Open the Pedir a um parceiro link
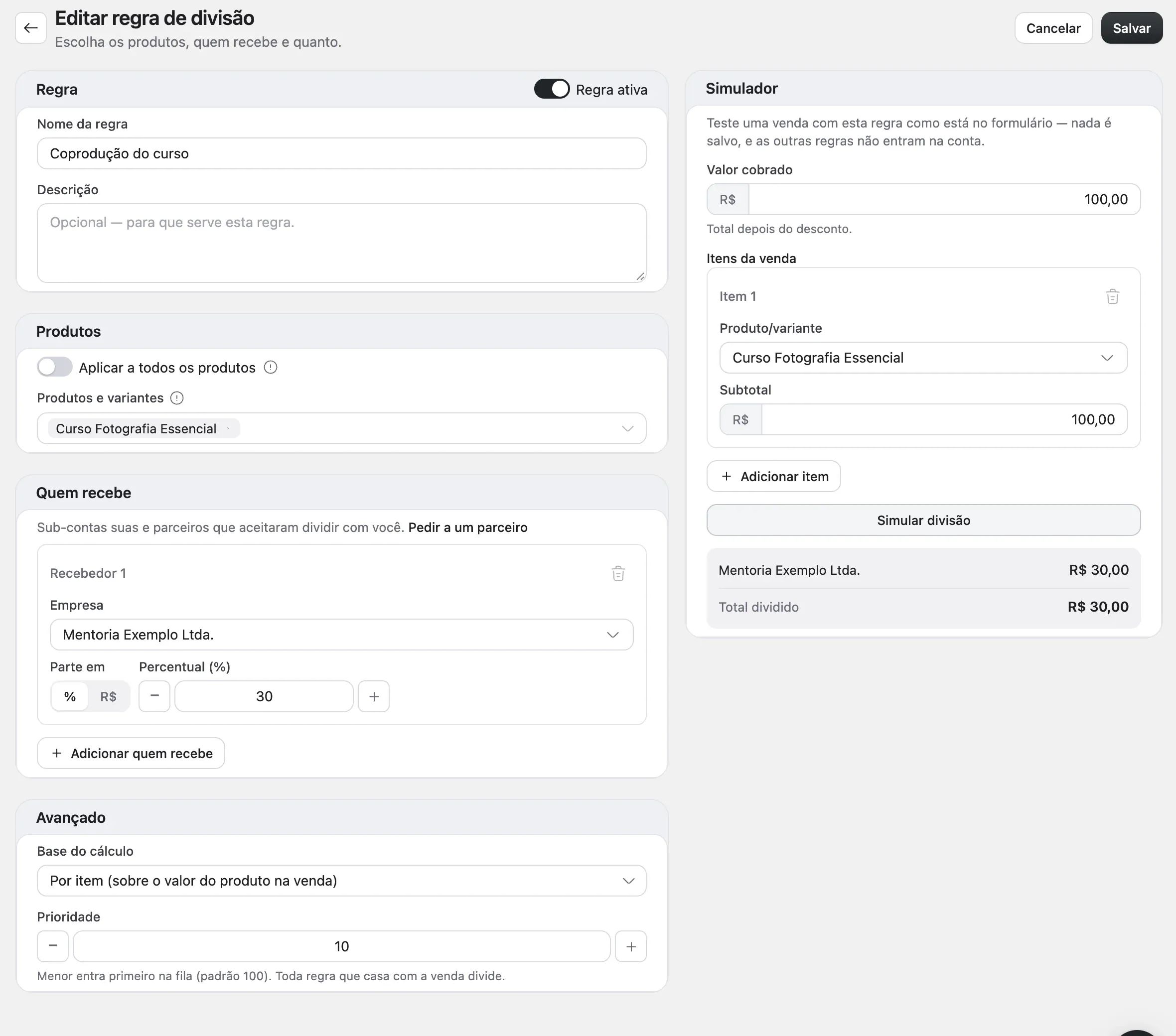This screenshot has height=1036, width=1176. point(468,527)
